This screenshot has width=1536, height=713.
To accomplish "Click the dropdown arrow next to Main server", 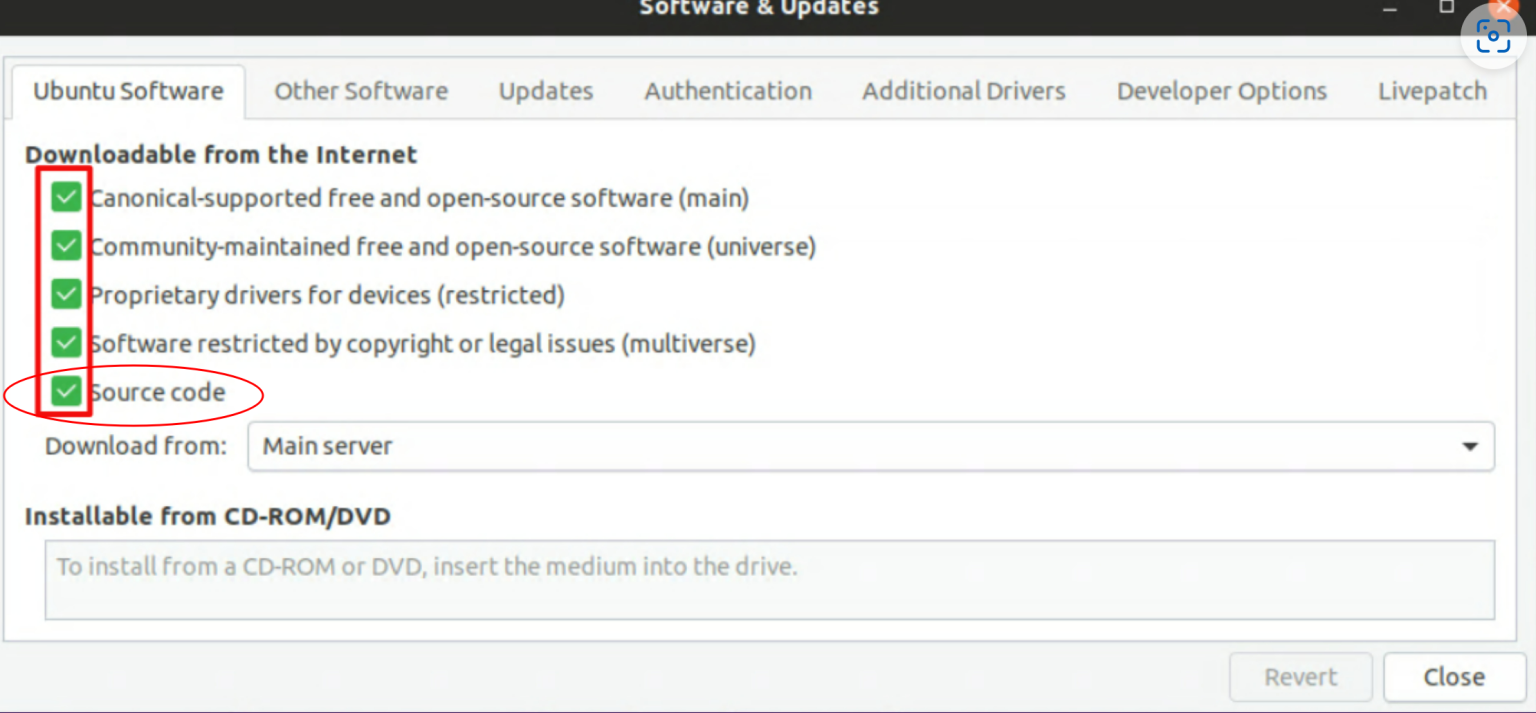I will 1470,446.
